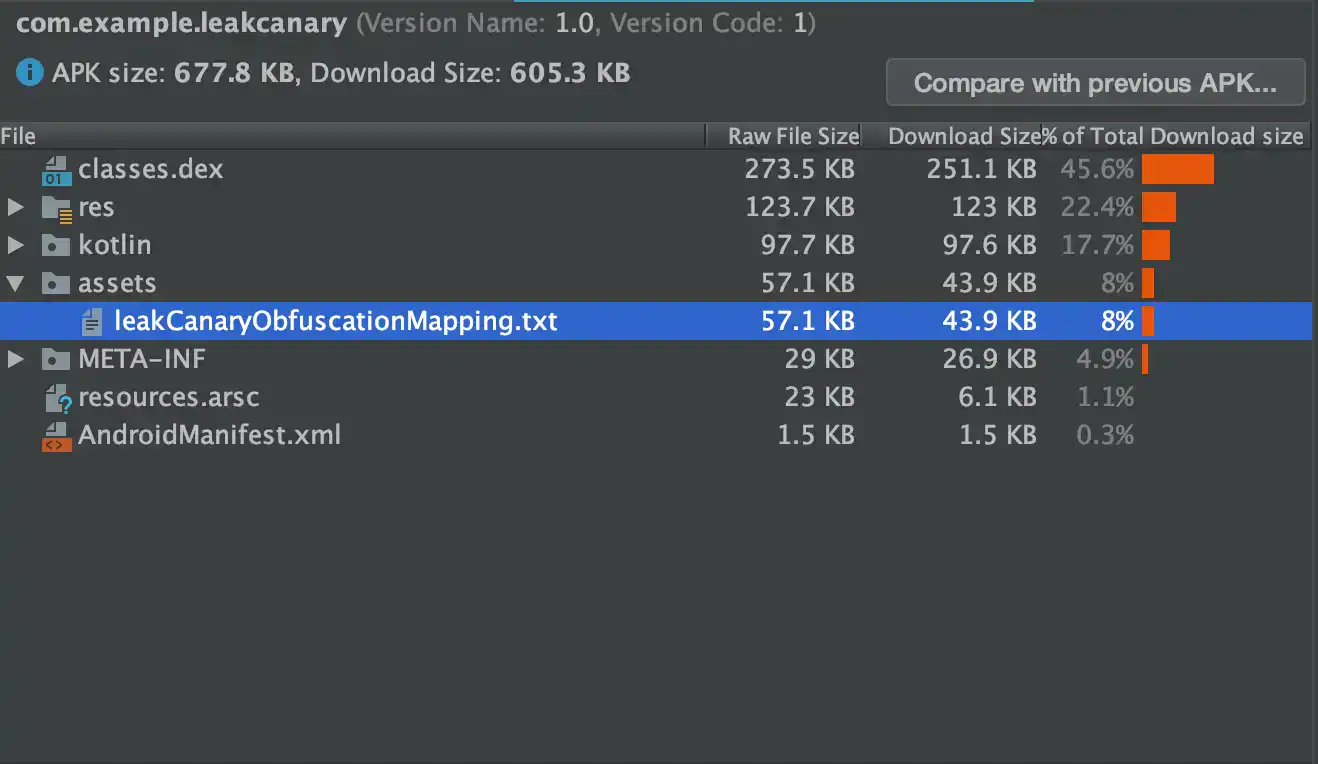Screen dimensions: 1318x764
Task: Click the META-INF folder icon
Action: coord(55,359)
